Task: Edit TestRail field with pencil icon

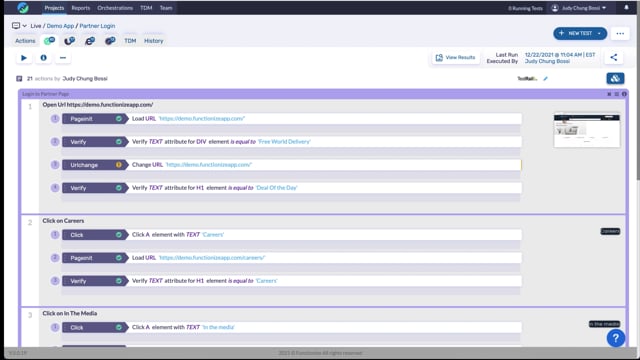Action: (546, 78)
